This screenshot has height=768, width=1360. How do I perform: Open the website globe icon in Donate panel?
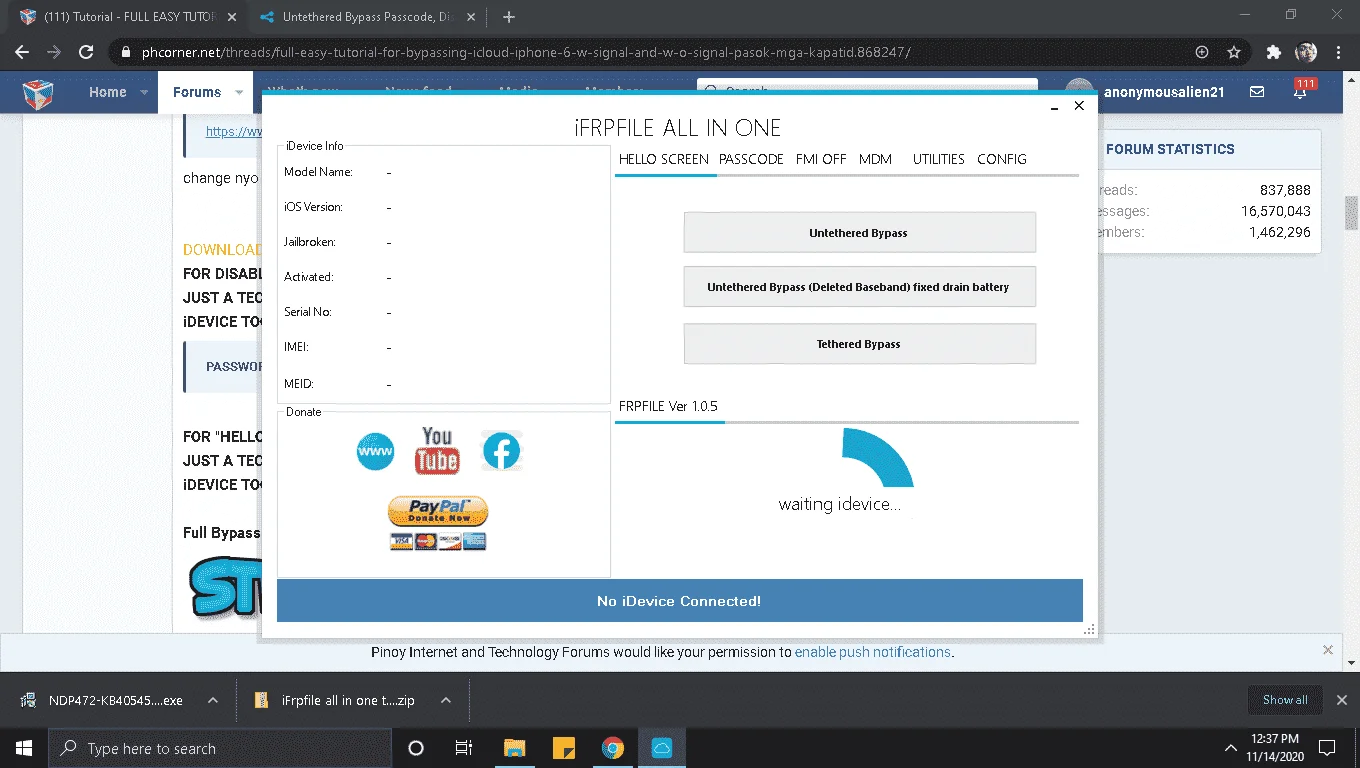click(376, 452)
